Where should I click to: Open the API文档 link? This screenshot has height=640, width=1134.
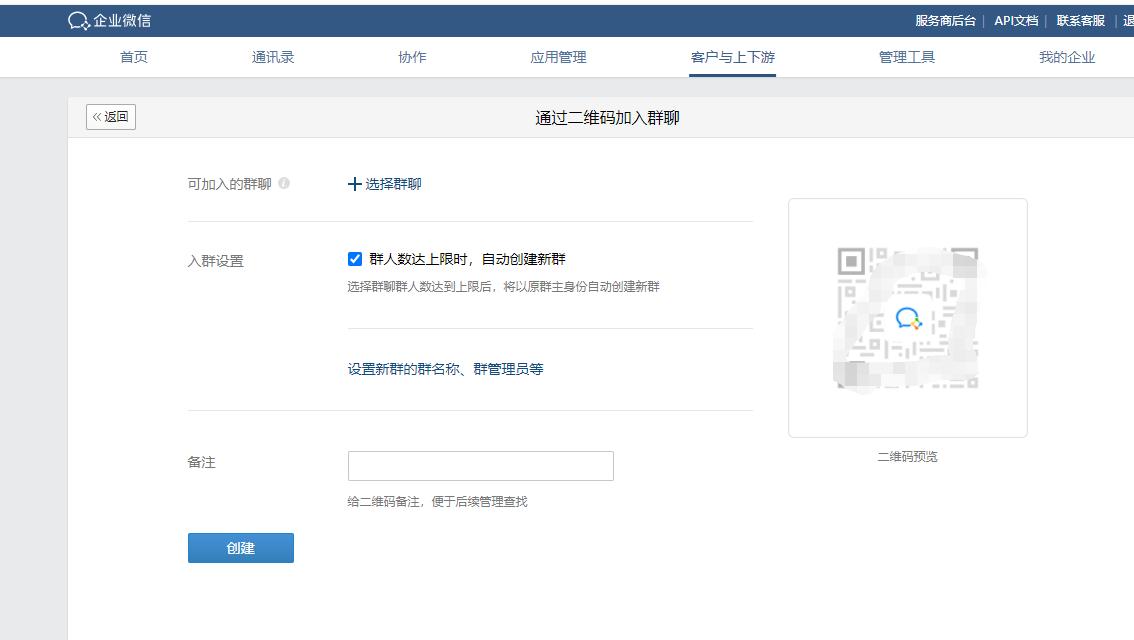click(x=1014, y=19)
